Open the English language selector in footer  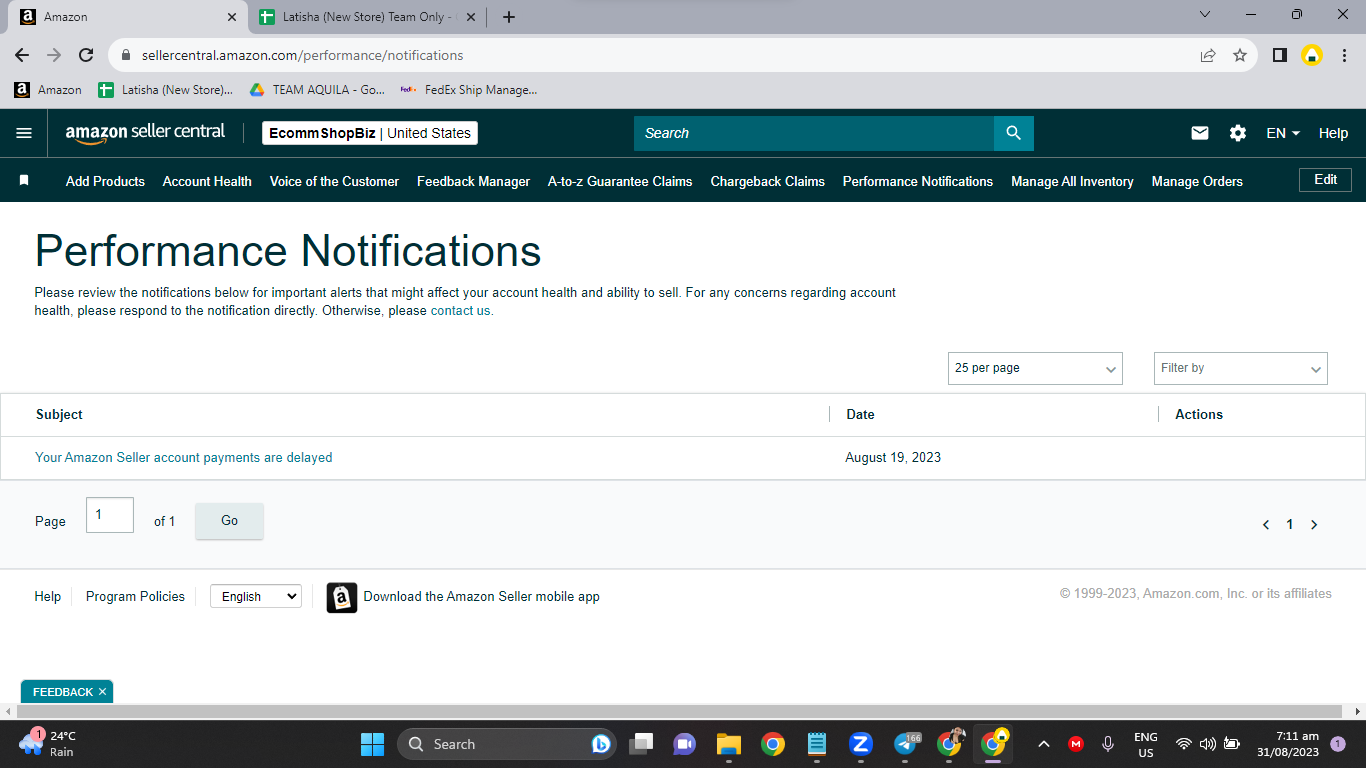pyautogui.click(x=256, y=596)
